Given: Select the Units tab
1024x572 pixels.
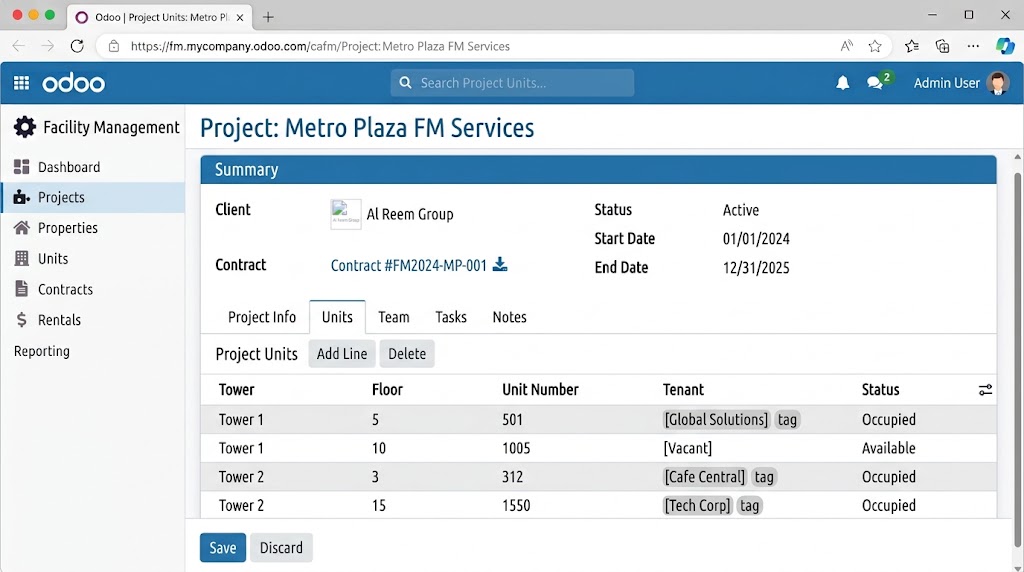Looking at the screenshot, I should point(337,317).
